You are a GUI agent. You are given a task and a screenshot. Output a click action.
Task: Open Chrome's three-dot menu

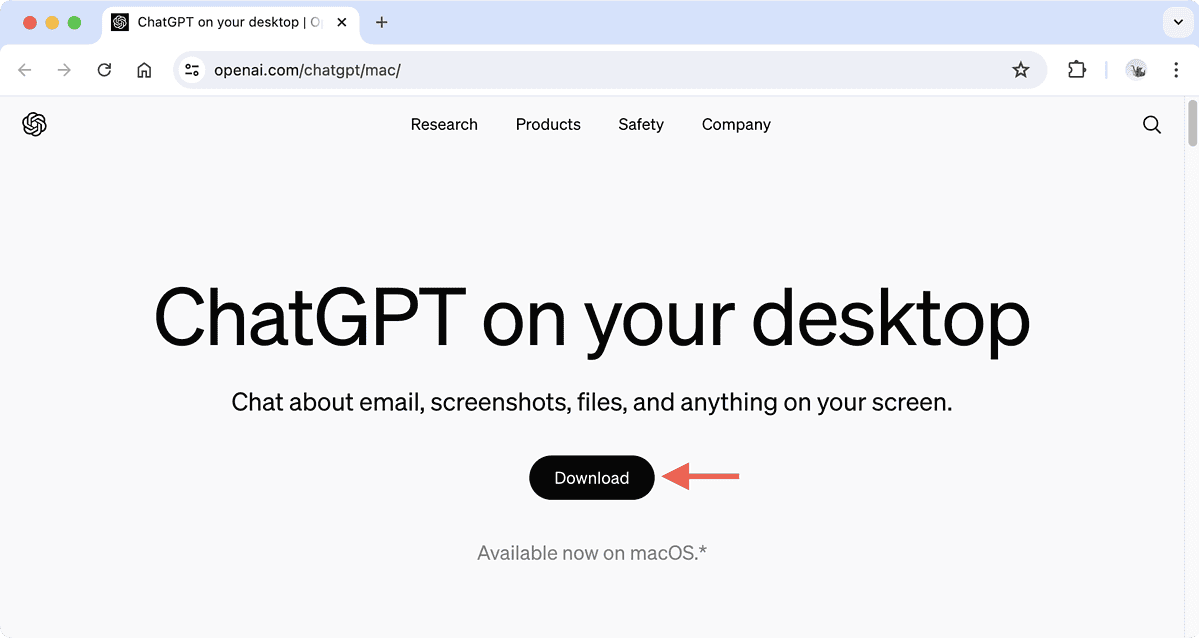coord(1176,70)
